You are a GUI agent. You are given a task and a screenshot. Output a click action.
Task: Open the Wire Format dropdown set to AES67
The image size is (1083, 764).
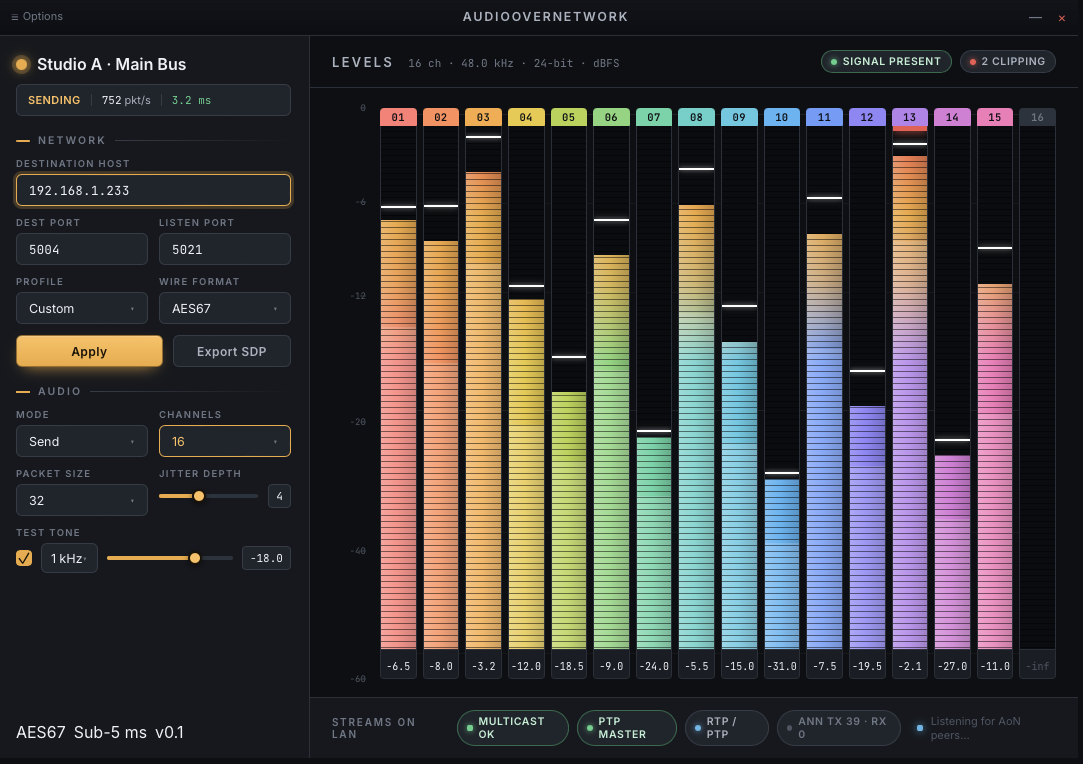point(224,308)
